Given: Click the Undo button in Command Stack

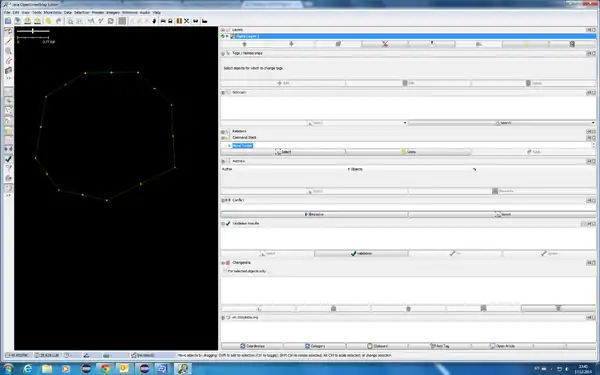Looking at the screenshot, I should click(x=408, y=152).
